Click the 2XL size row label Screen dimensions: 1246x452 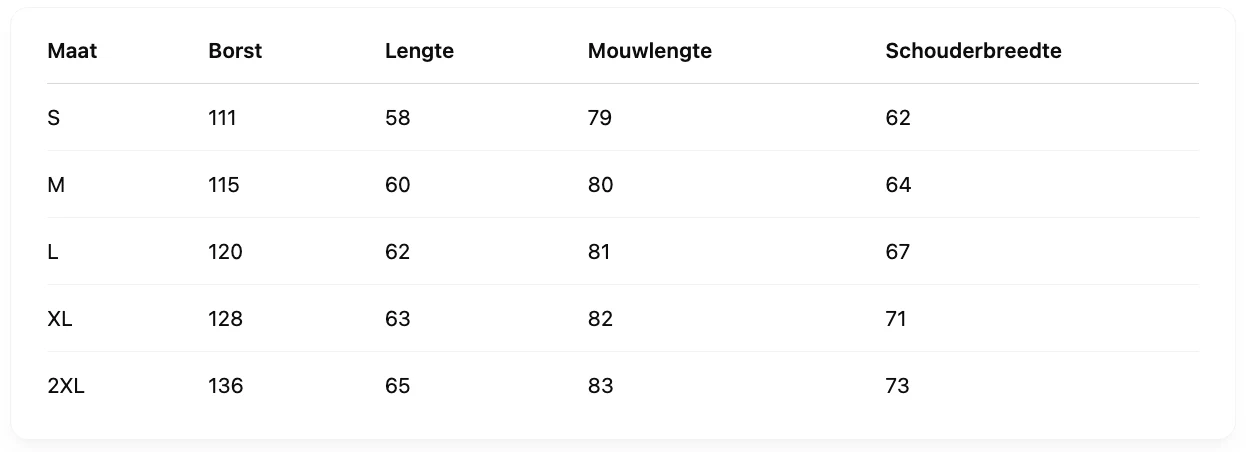(66, 386)
